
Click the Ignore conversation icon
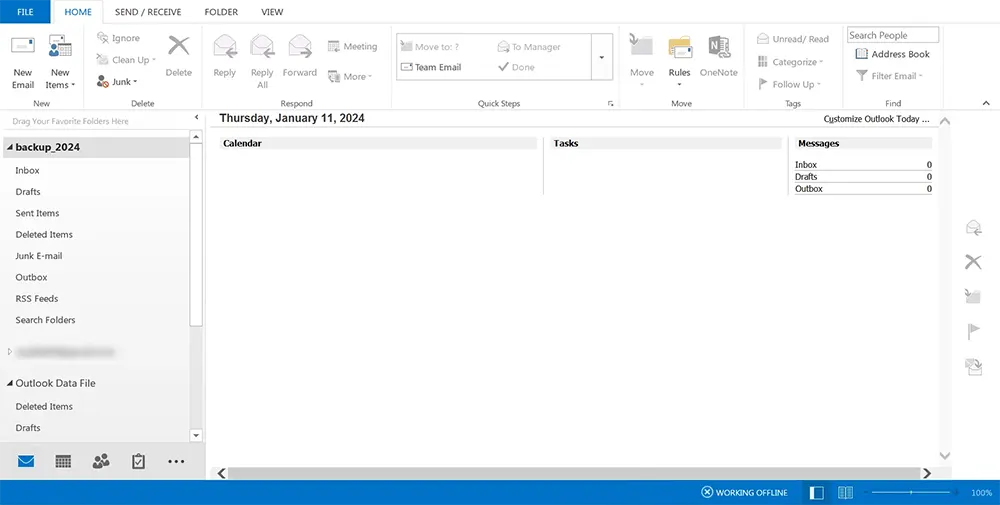click(103, 38)
